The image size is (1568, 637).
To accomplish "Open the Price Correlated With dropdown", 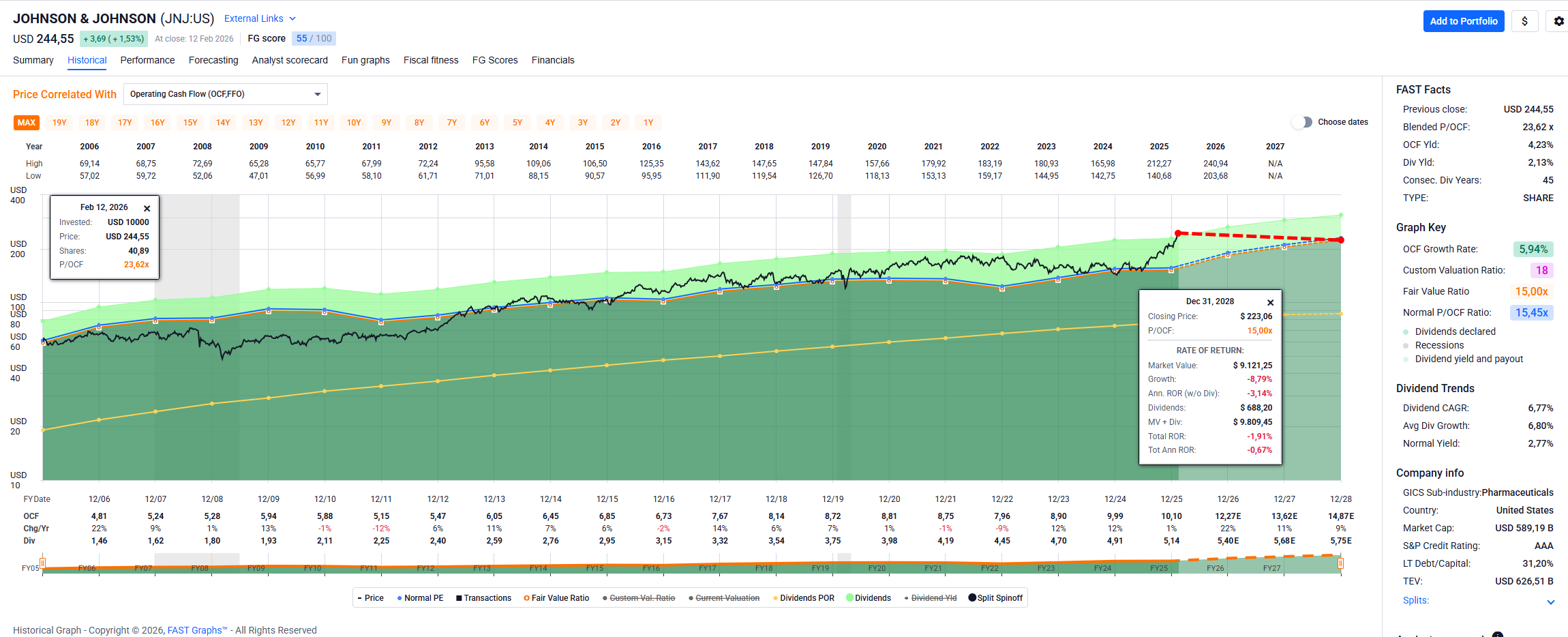I will (225, 94).
